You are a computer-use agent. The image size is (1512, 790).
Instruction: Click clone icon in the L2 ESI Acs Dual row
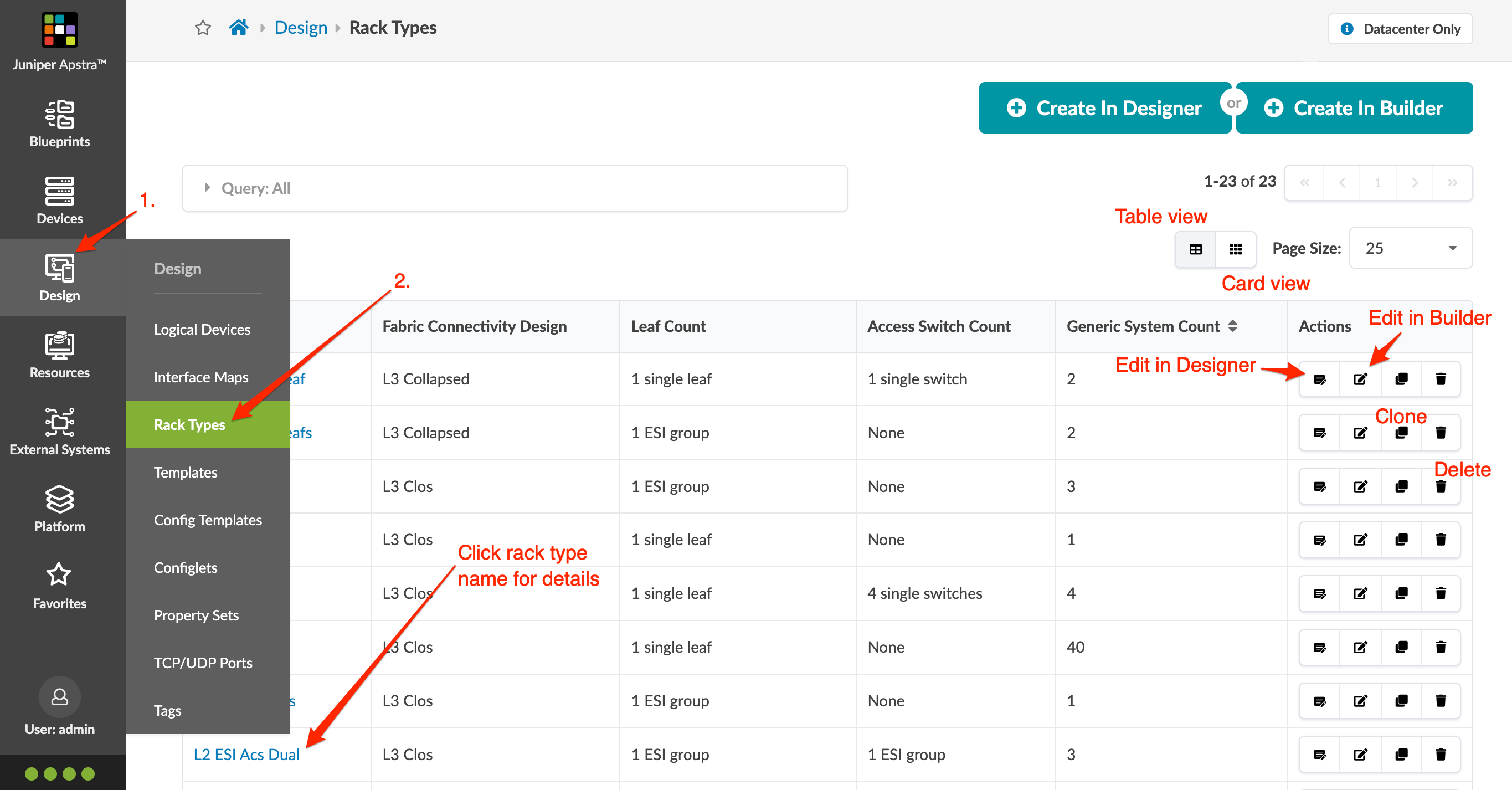pyautogui.click(x=1401, y=754)
